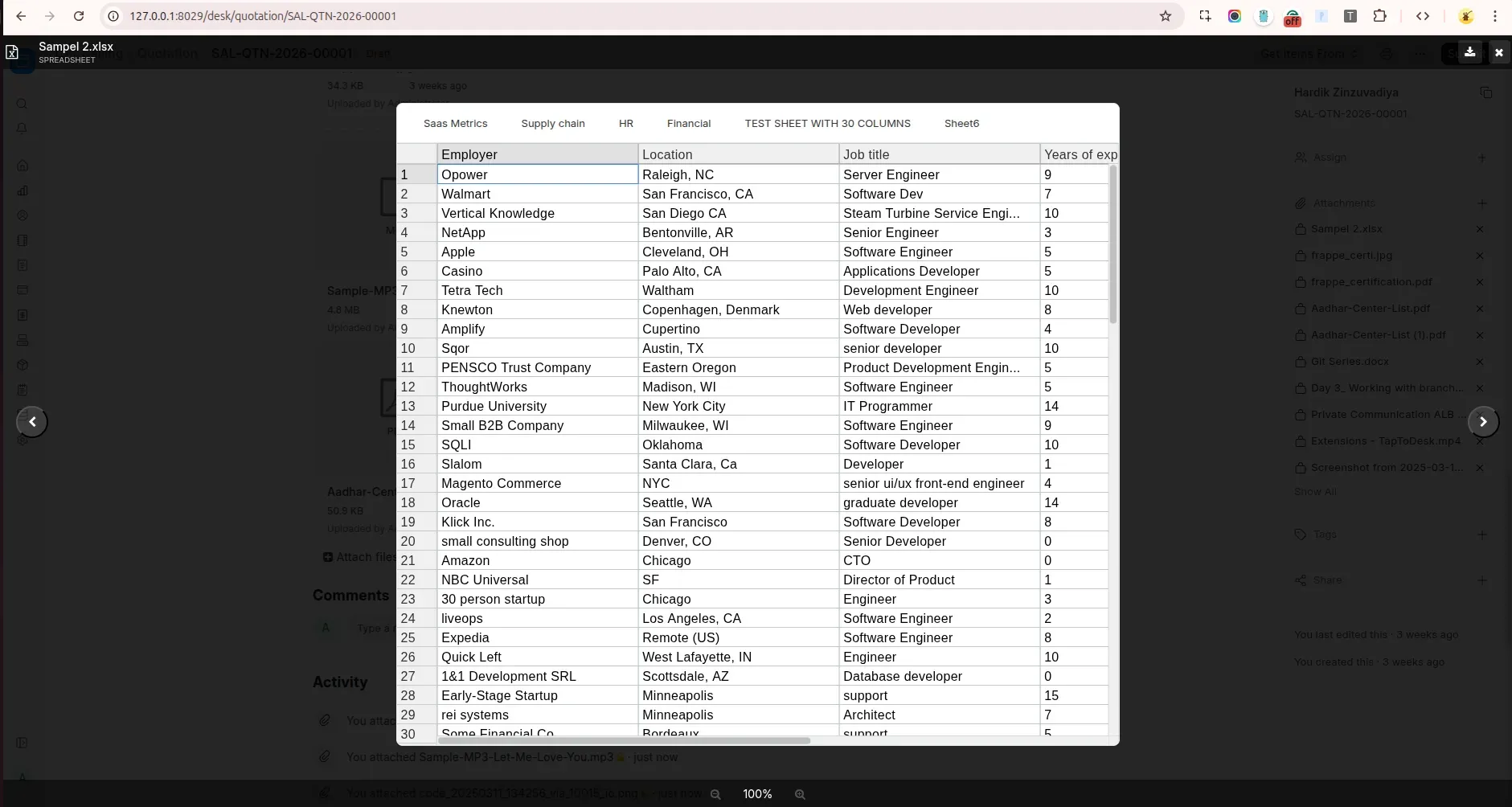Select the Copenhagen, Denmark cell
1512x807 pixels.
click(x=739, y=309)
